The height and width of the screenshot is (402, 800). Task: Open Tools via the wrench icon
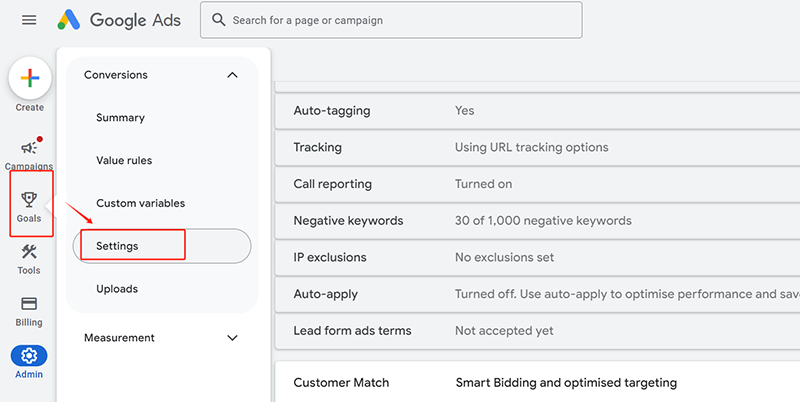(29, 252)
